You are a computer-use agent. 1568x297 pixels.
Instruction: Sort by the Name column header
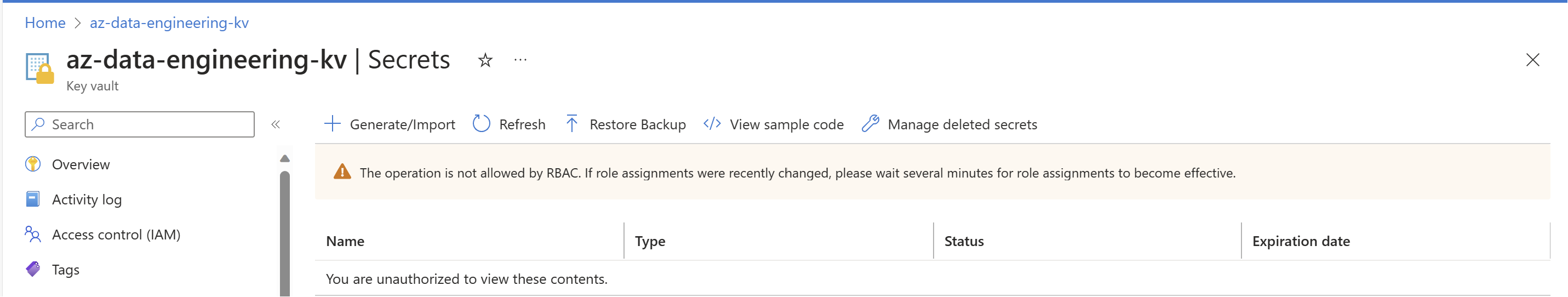pyautogui.click(x=345, y=242)
